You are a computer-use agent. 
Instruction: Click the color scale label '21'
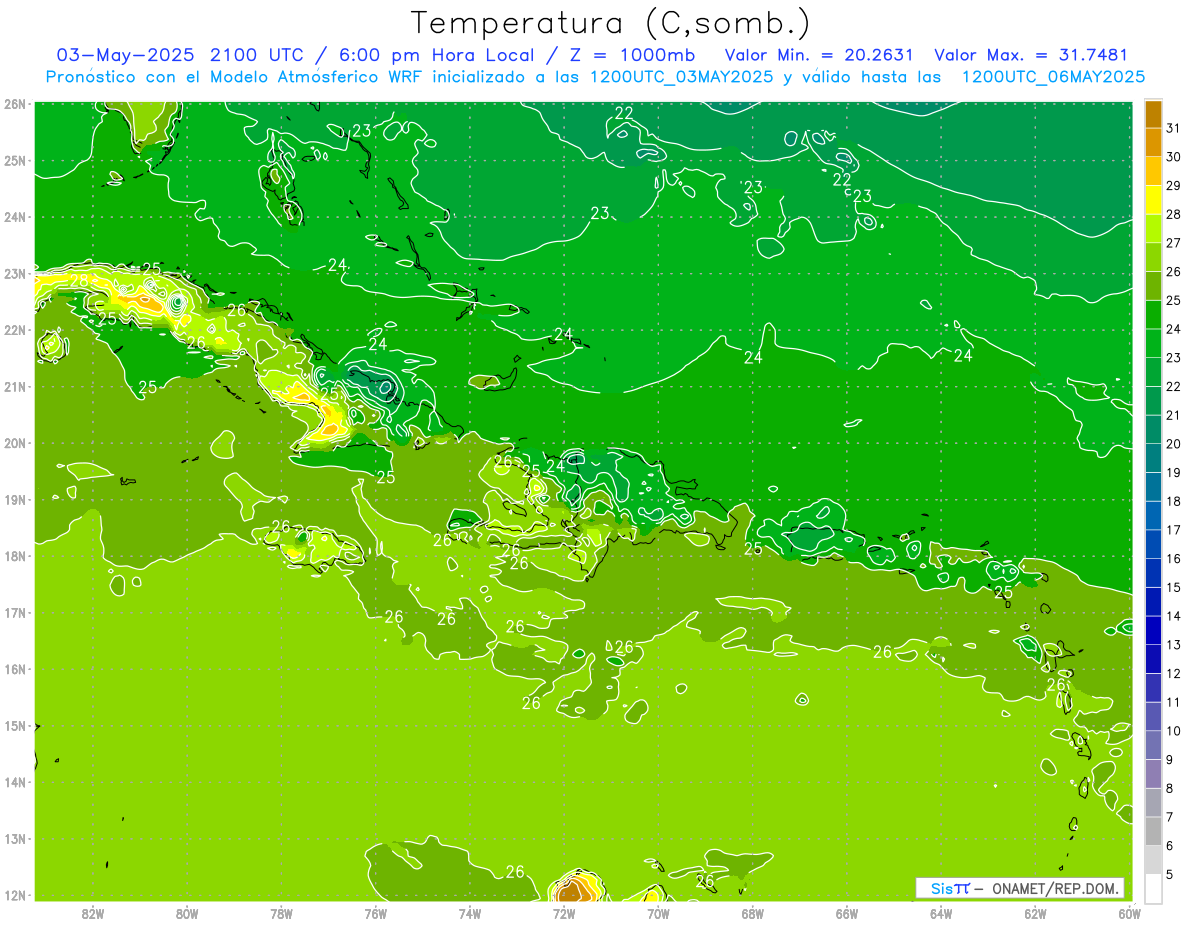click(x=1173, y=415)
